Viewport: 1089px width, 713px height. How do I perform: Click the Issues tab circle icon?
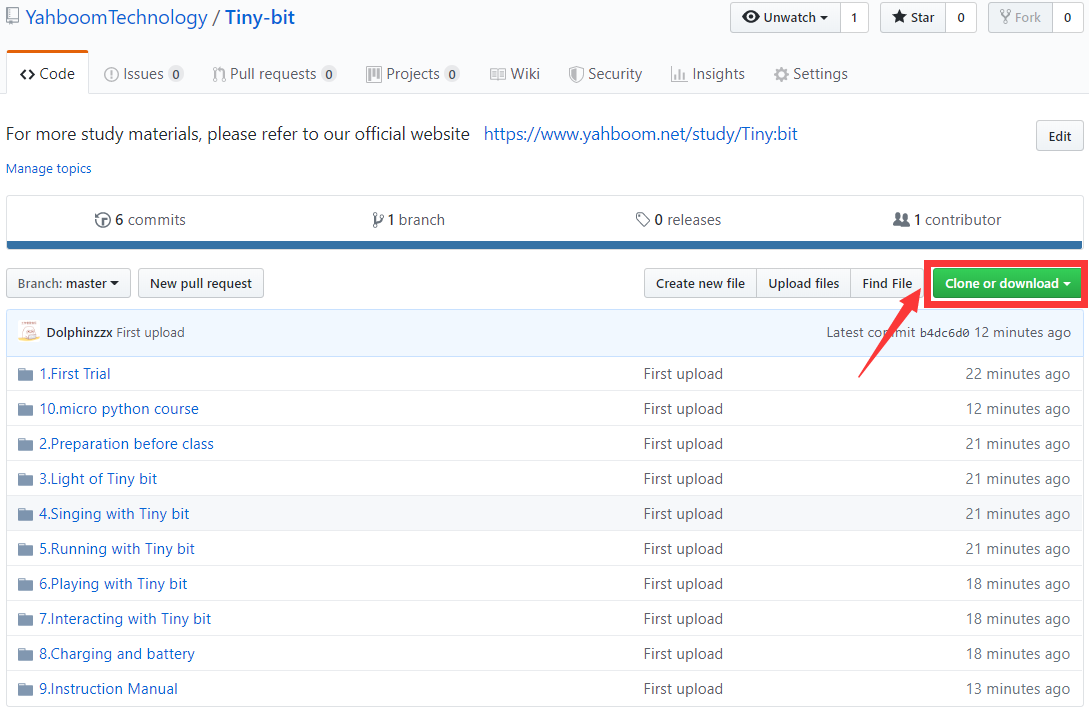(x=111, y=74)
